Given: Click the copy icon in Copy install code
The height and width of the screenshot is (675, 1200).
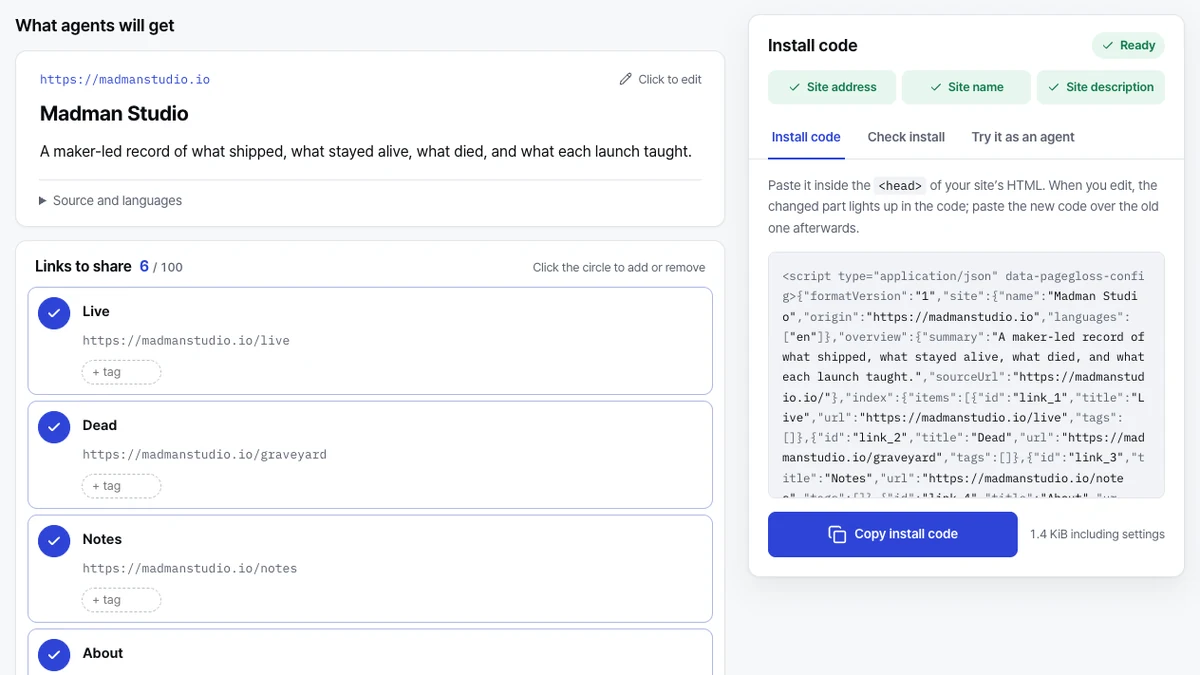Looking at the screenshot, I should 838,534.
